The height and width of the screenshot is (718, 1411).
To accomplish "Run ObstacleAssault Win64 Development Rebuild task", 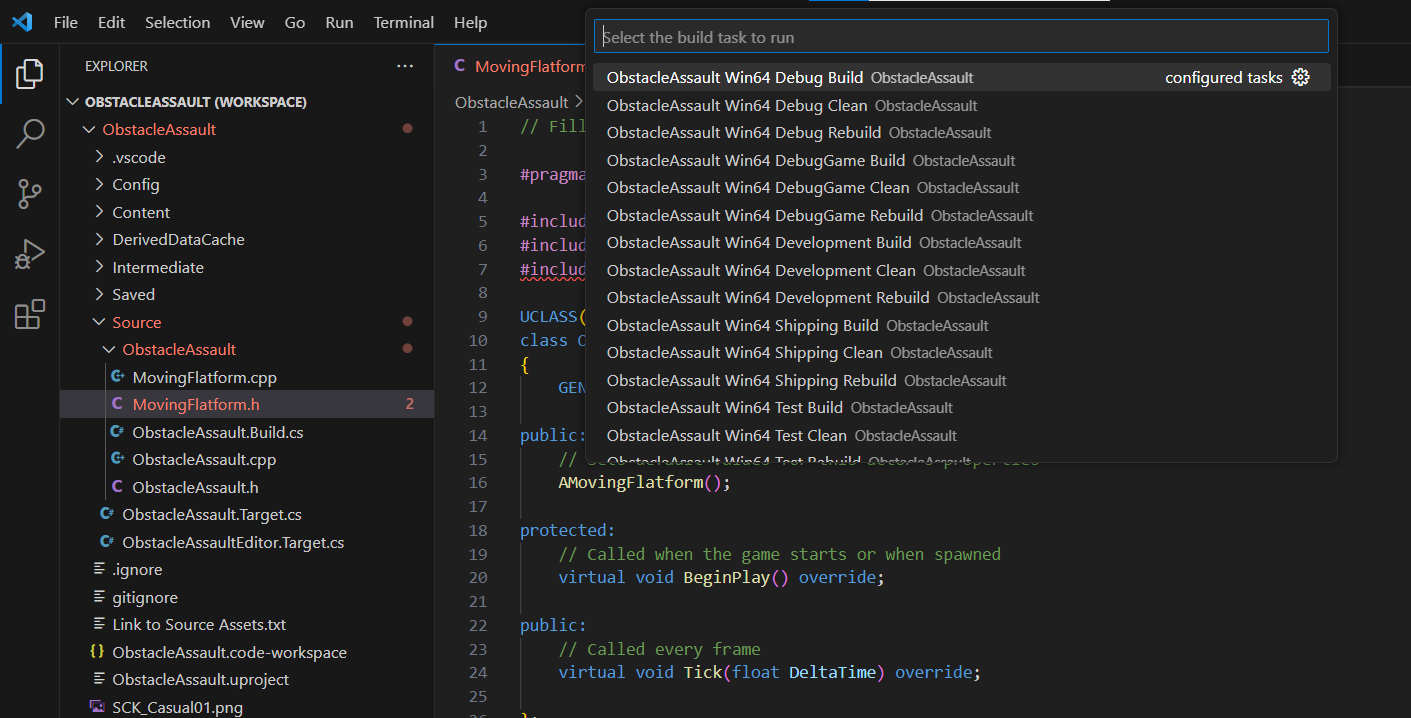I will pos(961,297).
